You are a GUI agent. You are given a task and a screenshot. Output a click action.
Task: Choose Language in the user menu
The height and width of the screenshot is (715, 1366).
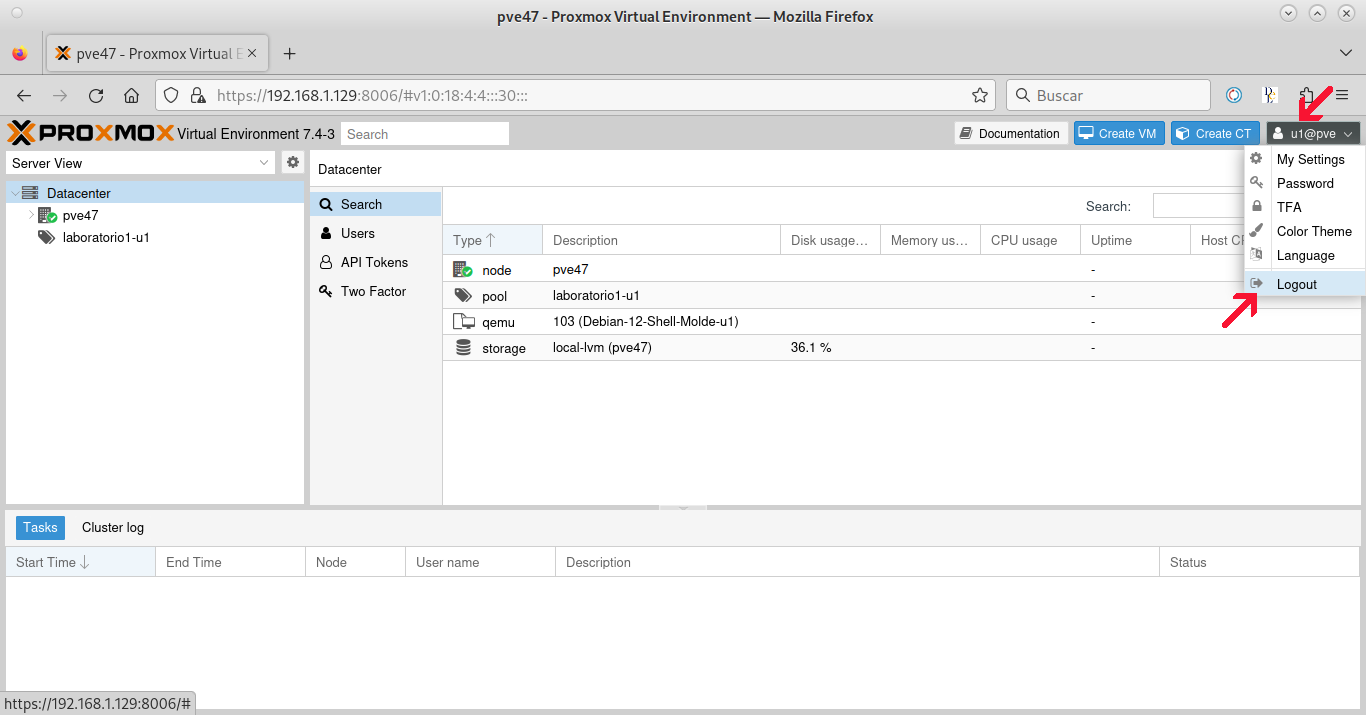coord(1305,255)
